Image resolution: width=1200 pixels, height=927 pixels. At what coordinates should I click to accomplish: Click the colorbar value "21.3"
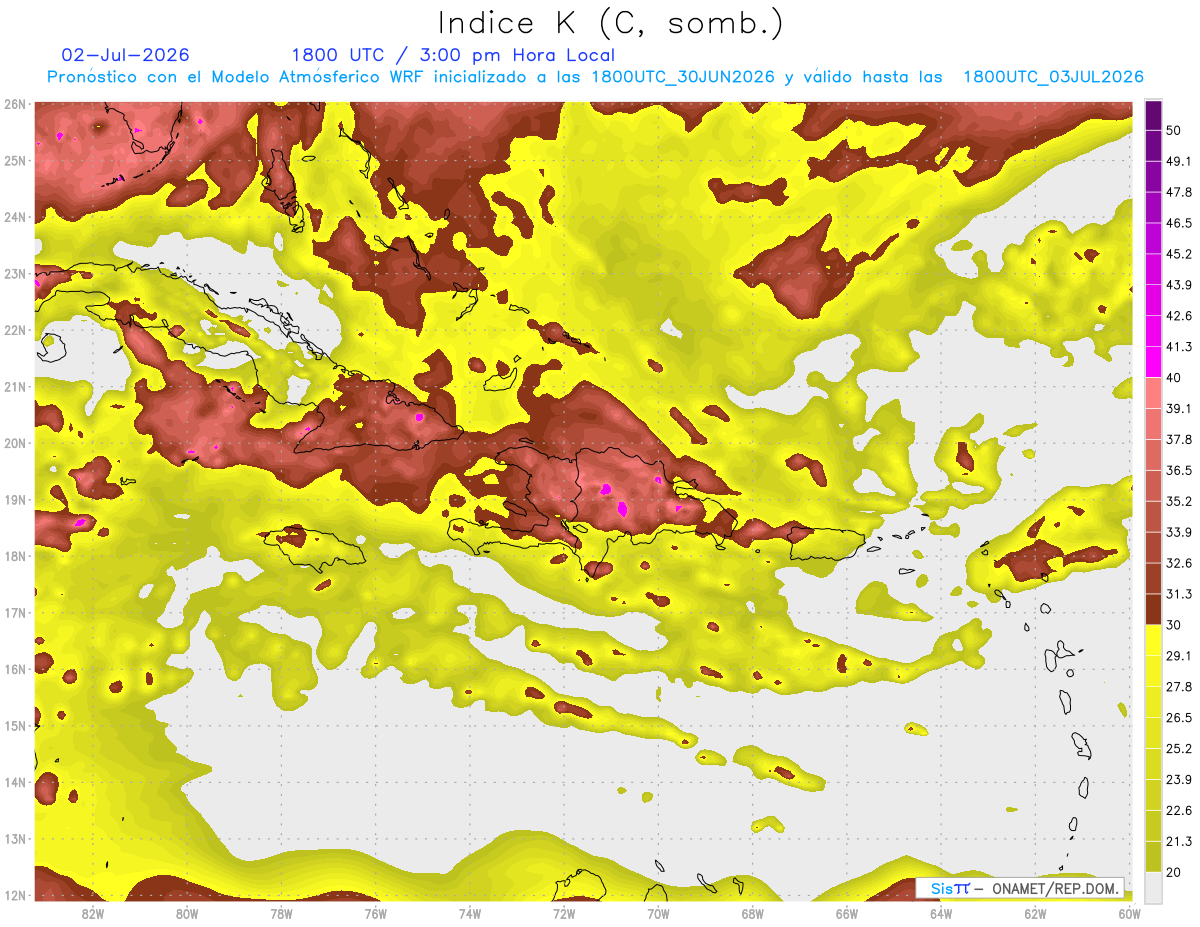coord(1180,842)
